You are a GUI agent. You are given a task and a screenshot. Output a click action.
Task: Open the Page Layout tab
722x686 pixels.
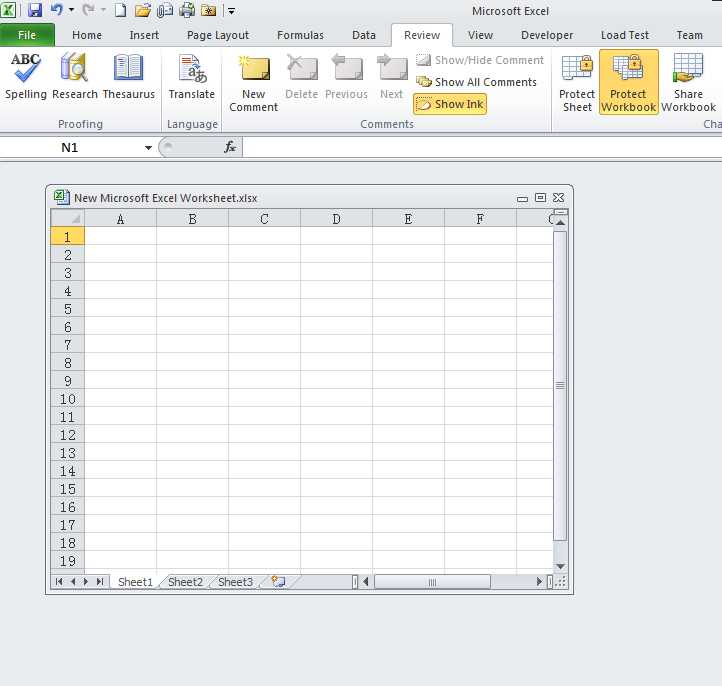pos(218,35)
